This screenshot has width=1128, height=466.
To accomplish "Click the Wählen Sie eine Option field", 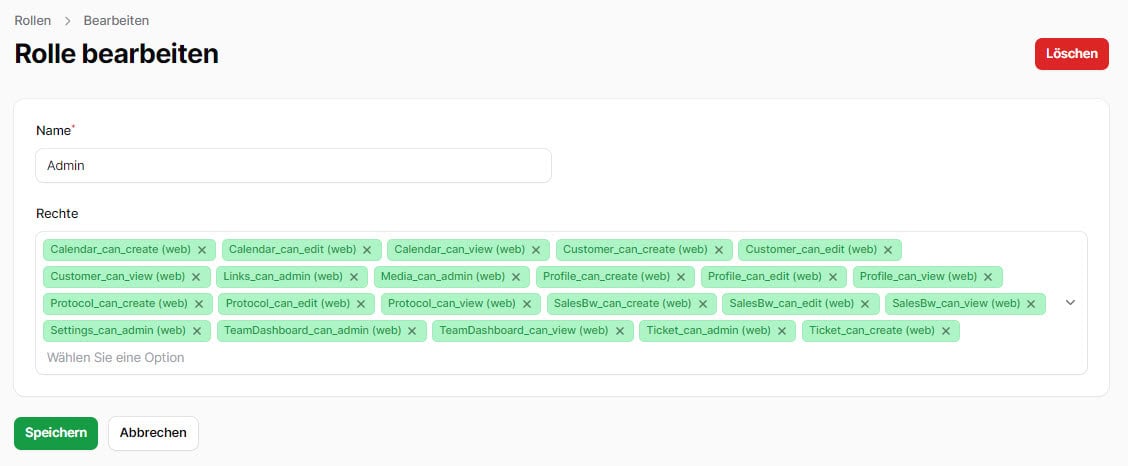I will point(115,357).
